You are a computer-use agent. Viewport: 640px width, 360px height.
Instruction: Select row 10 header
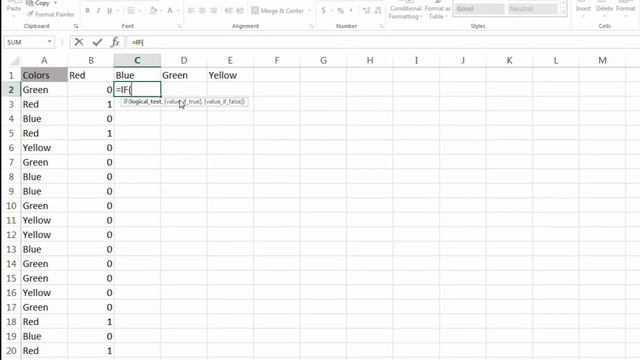(11, 206)
